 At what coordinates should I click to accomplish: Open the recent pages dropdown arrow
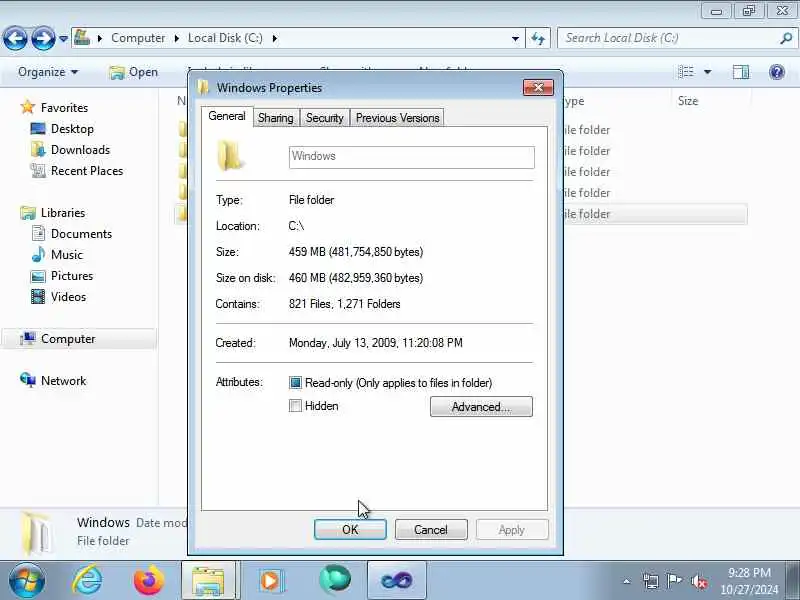pos(63,38)
